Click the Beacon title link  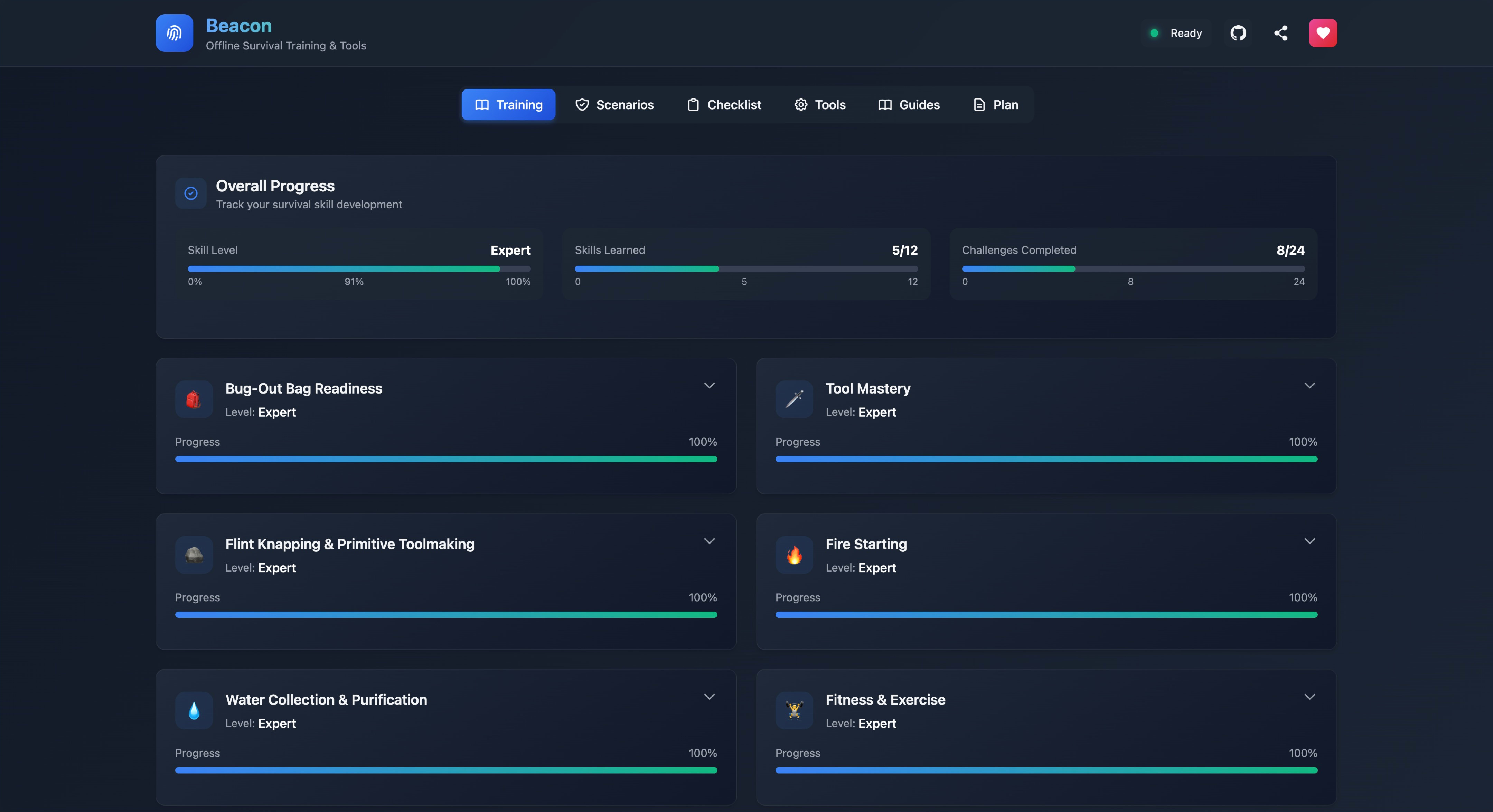[239, 26]
